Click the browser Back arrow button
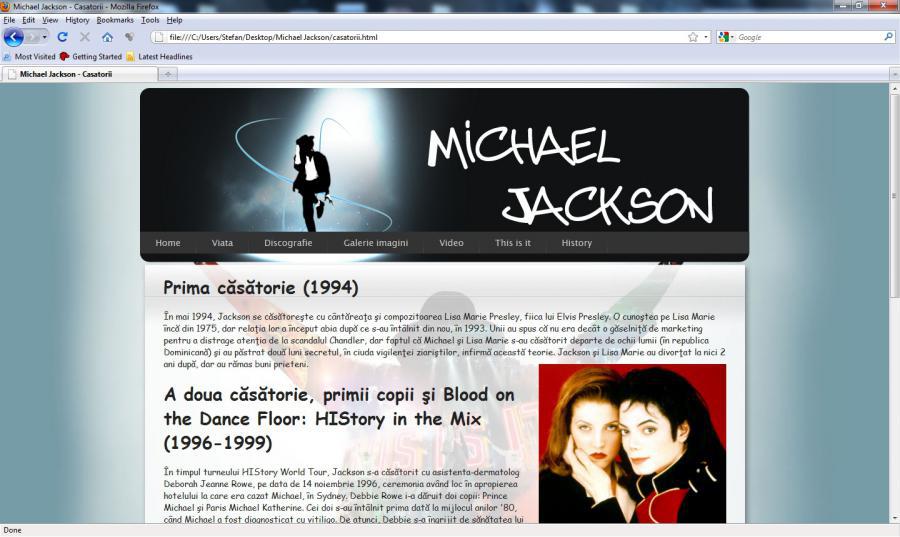900x537 pixels. pyautogui.click(x=13, y=37)
